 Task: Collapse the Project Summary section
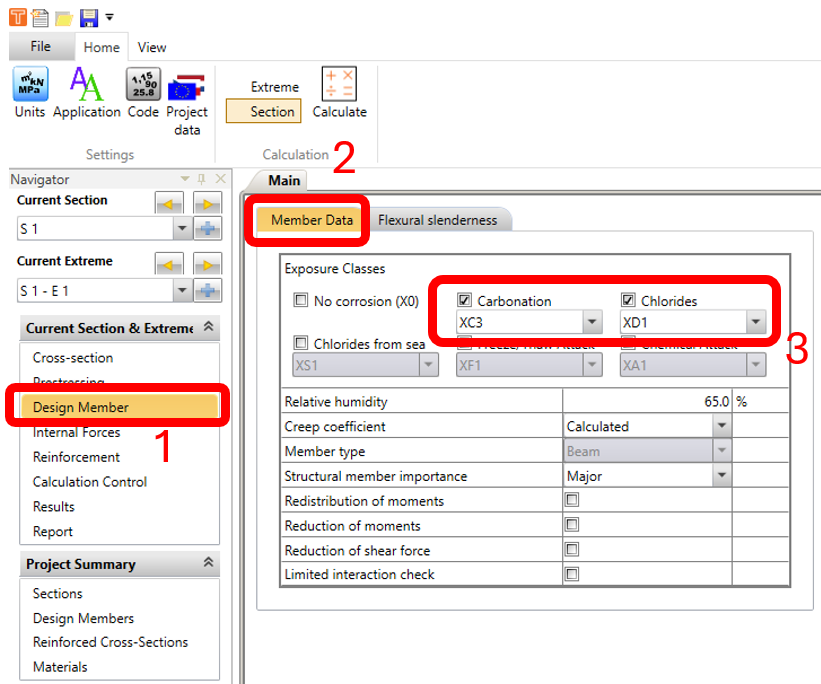(208, 564)
